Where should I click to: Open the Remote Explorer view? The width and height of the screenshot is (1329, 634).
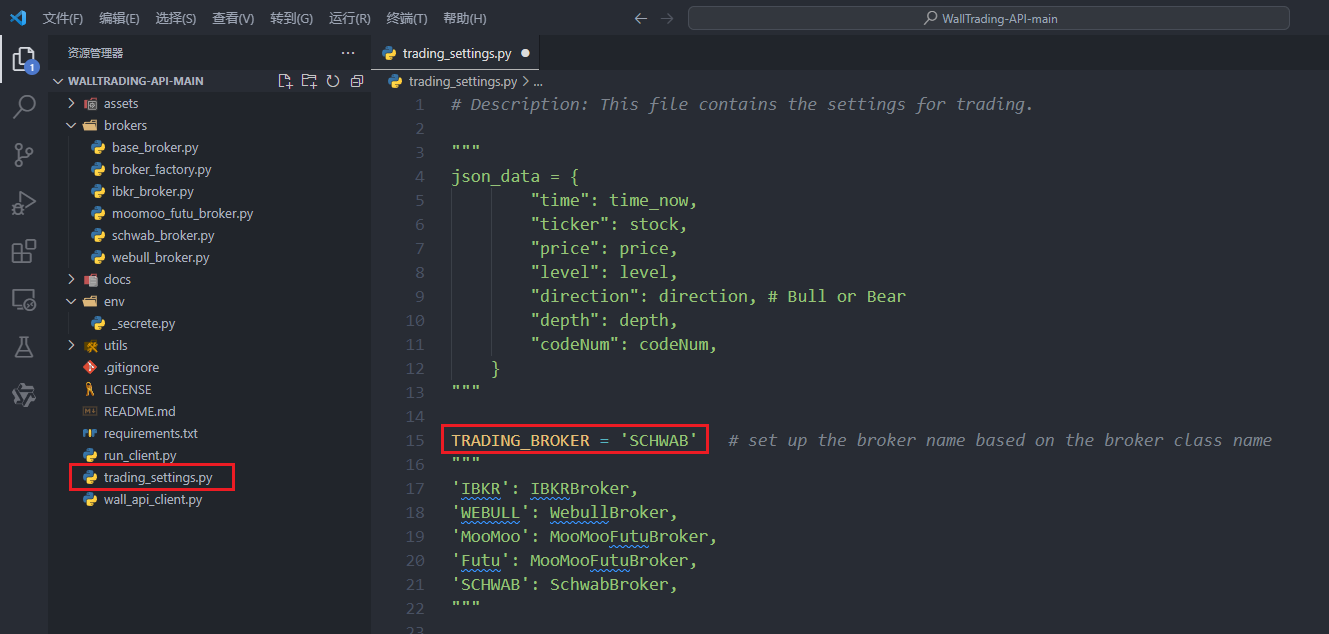24,299
